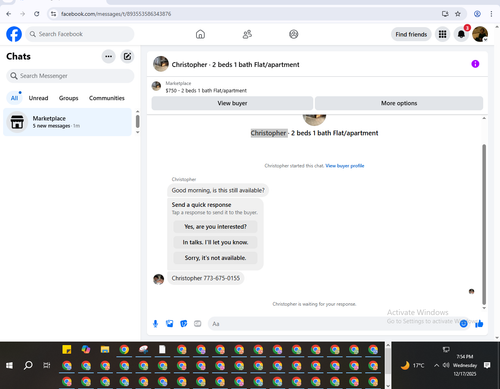Image resolution: width=500 pixels, height=389 pixels.
Task: Attach a file with the photo icon
Action: click(x=169, y=324)
